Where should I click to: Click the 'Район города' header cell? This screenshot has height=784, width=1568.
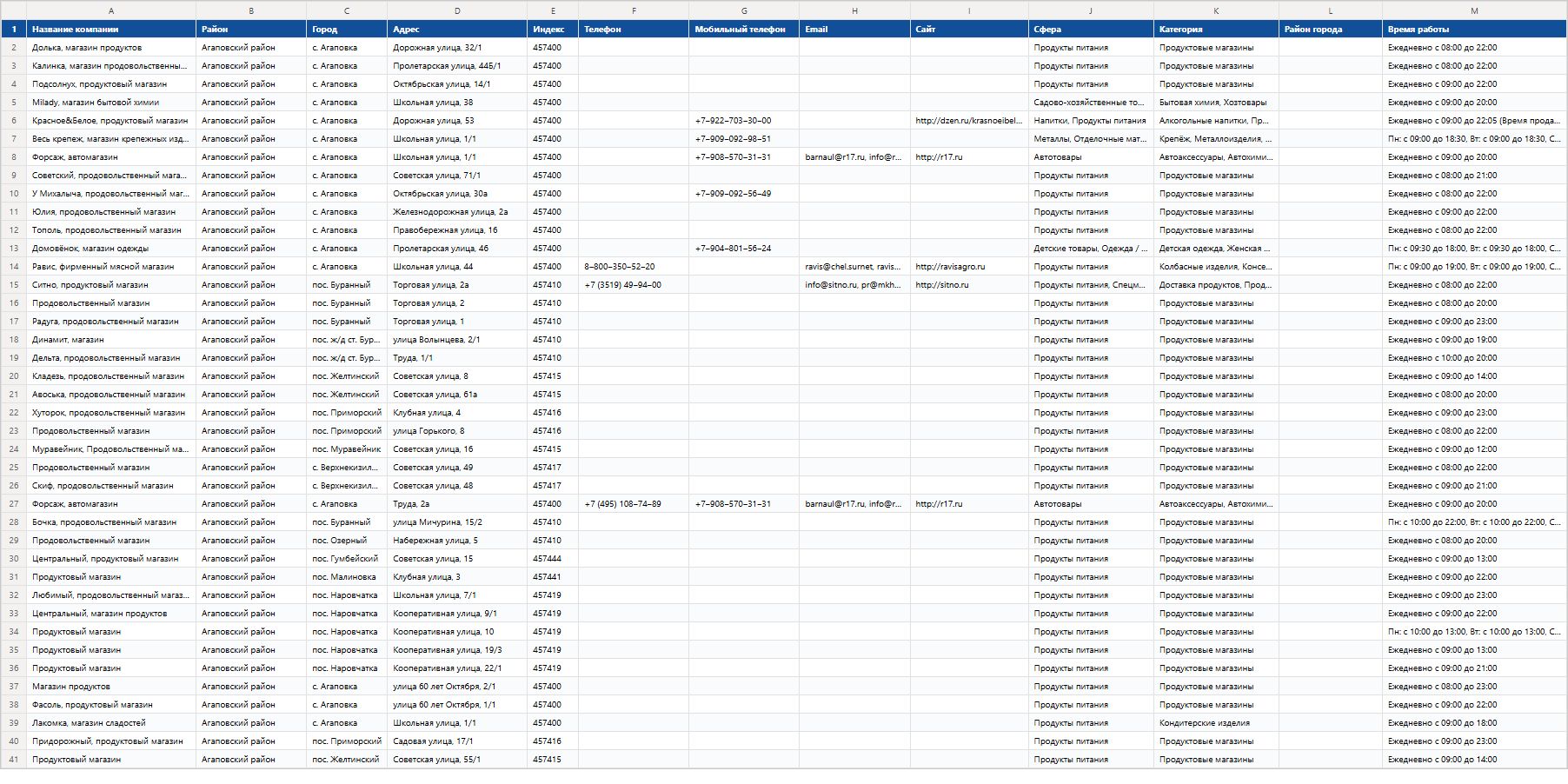(x=1331, y=30)
